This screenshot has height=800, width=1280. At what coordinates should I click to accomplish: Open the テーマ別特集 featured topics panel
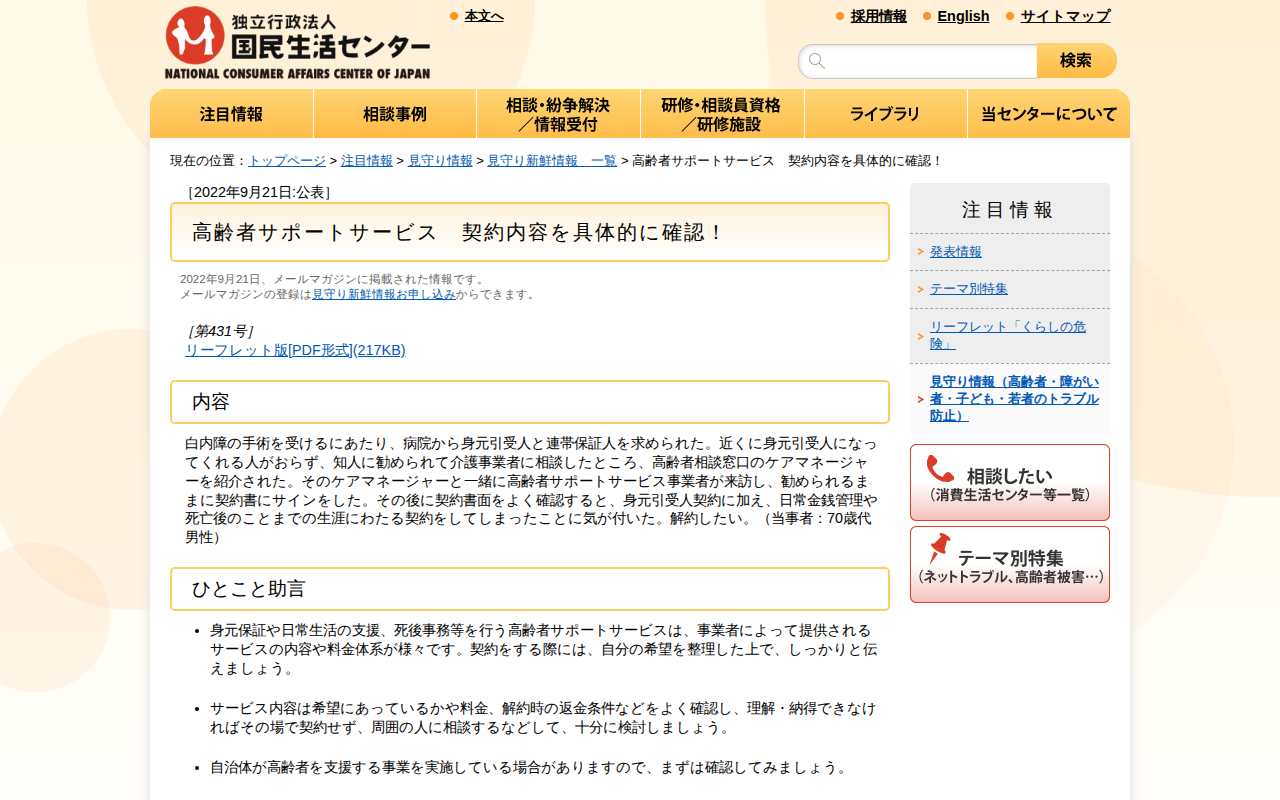coord(1009,563)
